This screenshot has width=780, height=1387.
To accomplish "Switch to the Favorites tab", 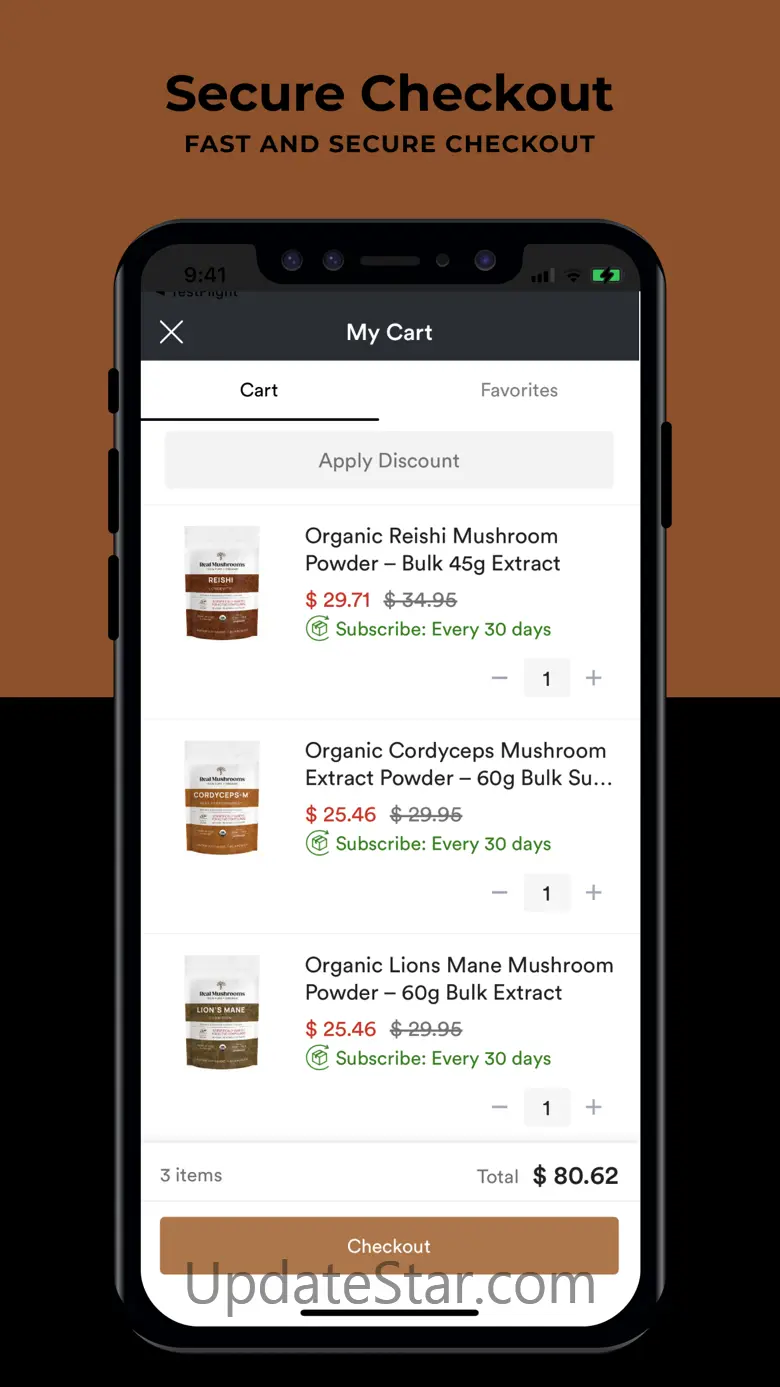I will (519, 390).
